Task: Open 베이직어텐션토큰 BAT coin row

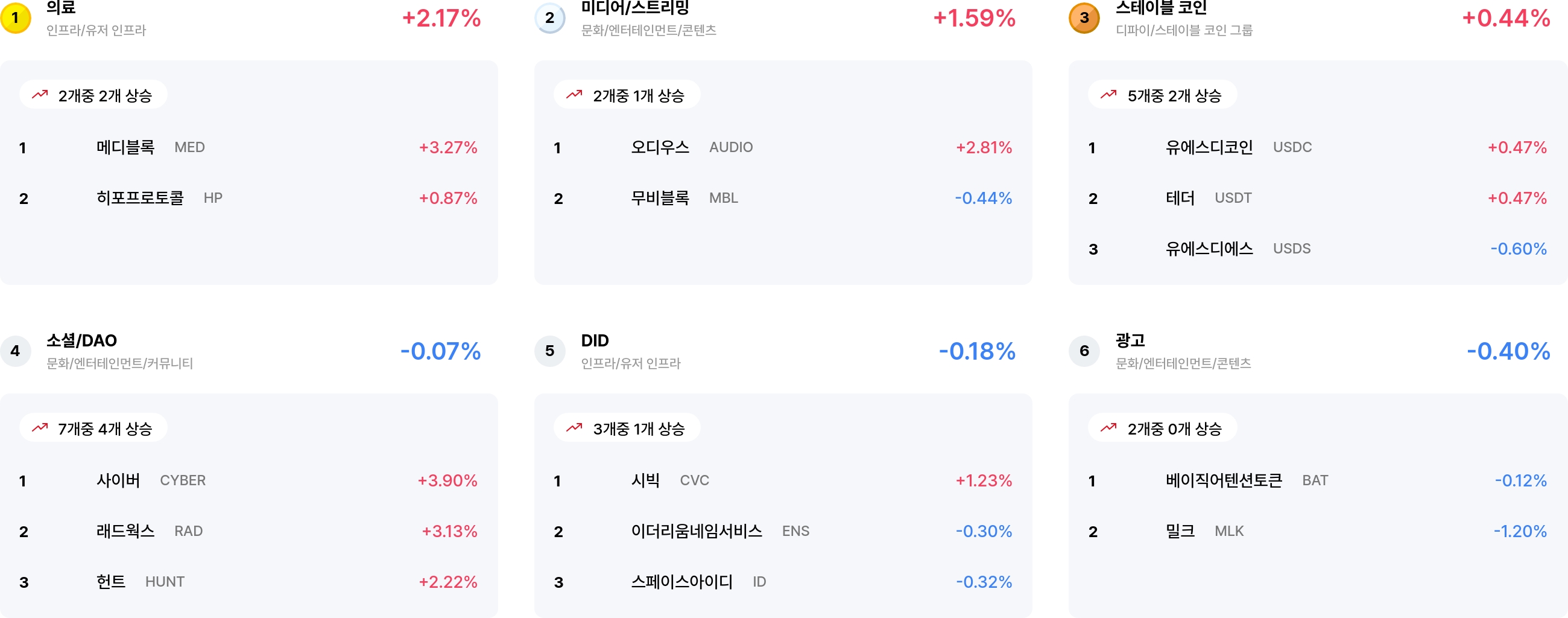Action: point(1317,480)
